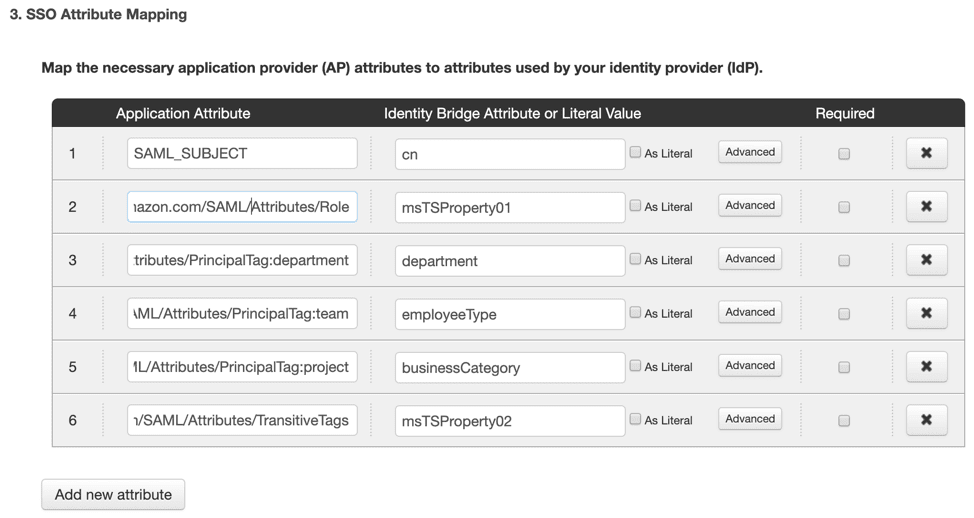Edit the businessCategory value field
The width and height of the screenshot is (974, 518).
pyautogui.click(x=510, y=368)
